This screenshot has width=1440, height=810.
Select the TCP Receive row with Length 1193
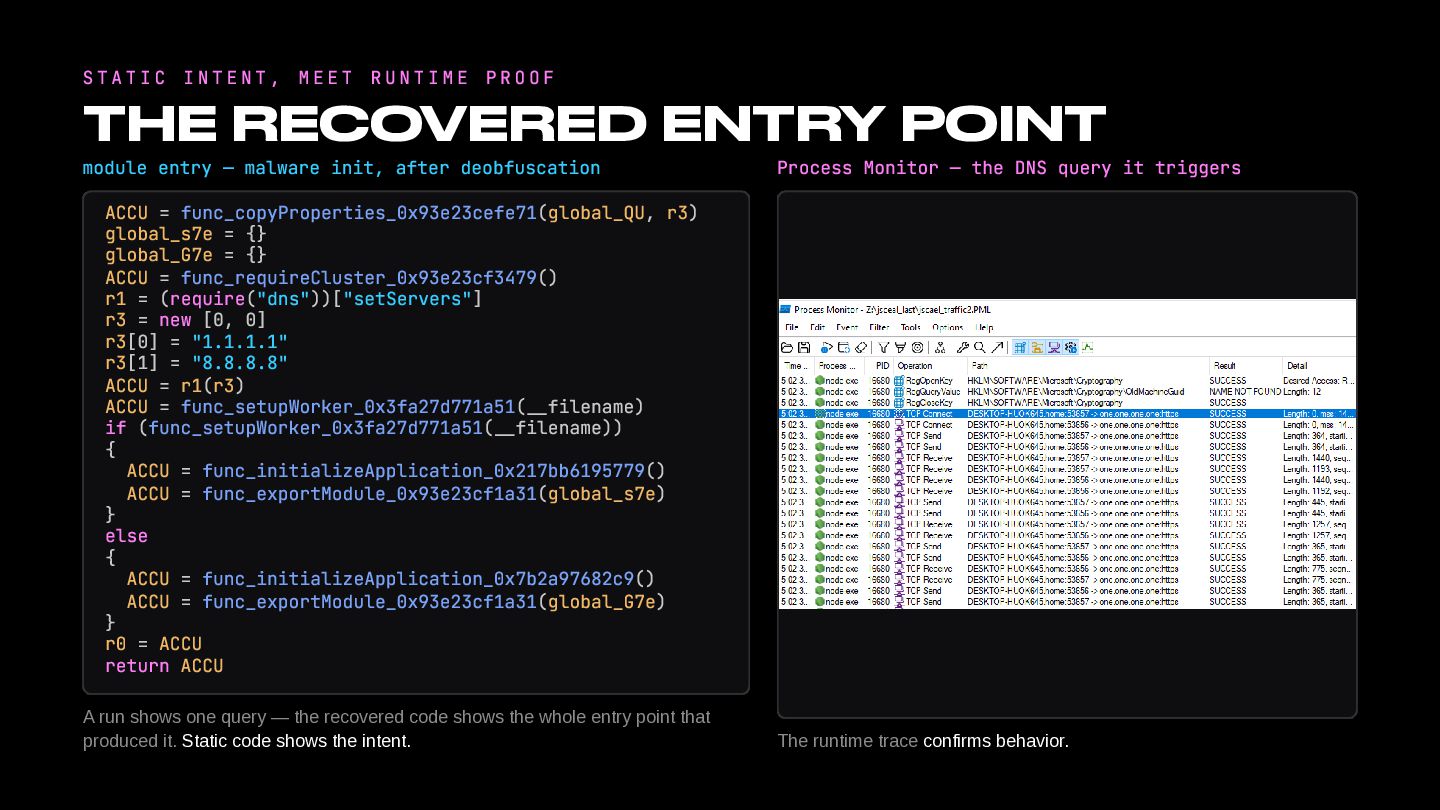pyautogui.click(x=1067, y=468)
